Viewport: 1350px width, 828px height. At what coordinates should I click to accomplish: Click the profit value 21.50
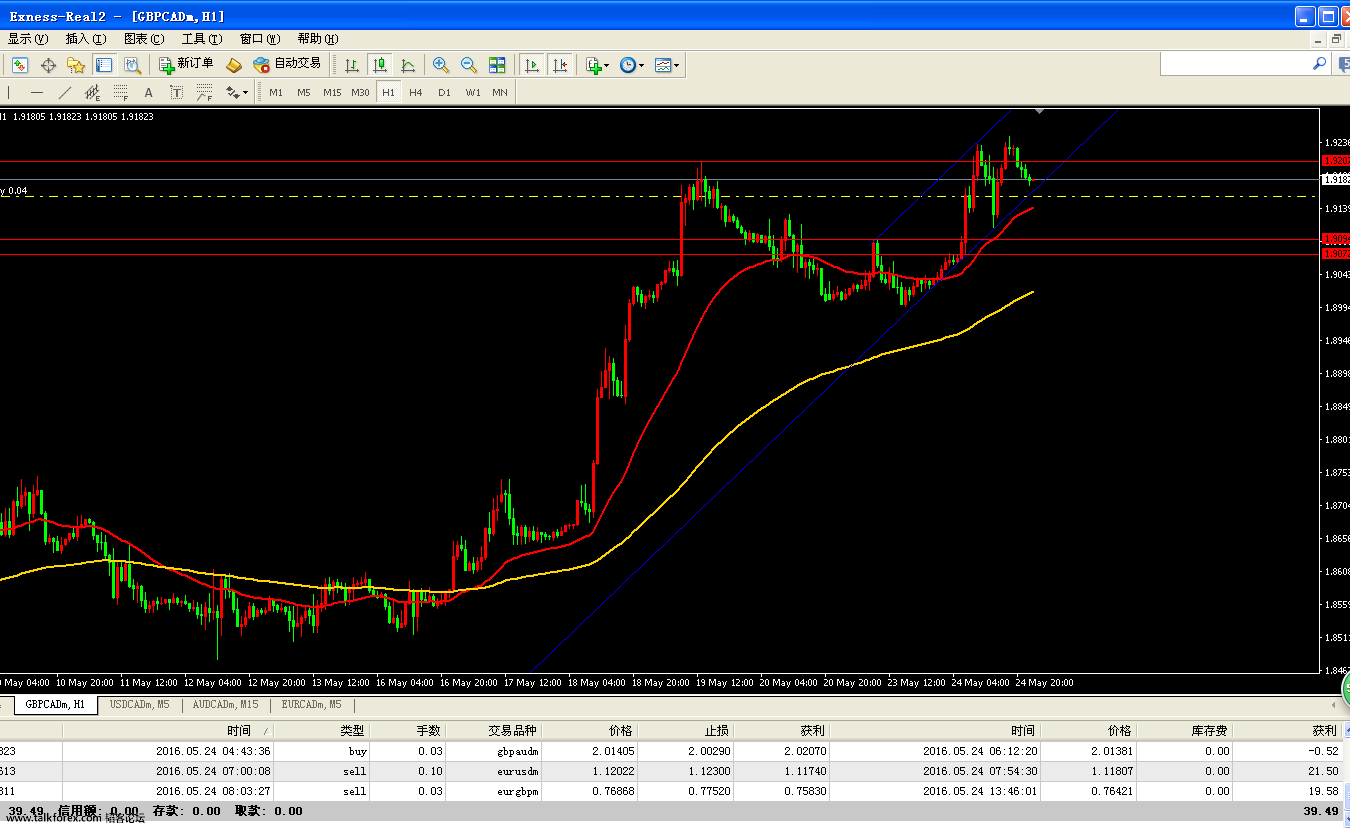tap(1323, 771)
